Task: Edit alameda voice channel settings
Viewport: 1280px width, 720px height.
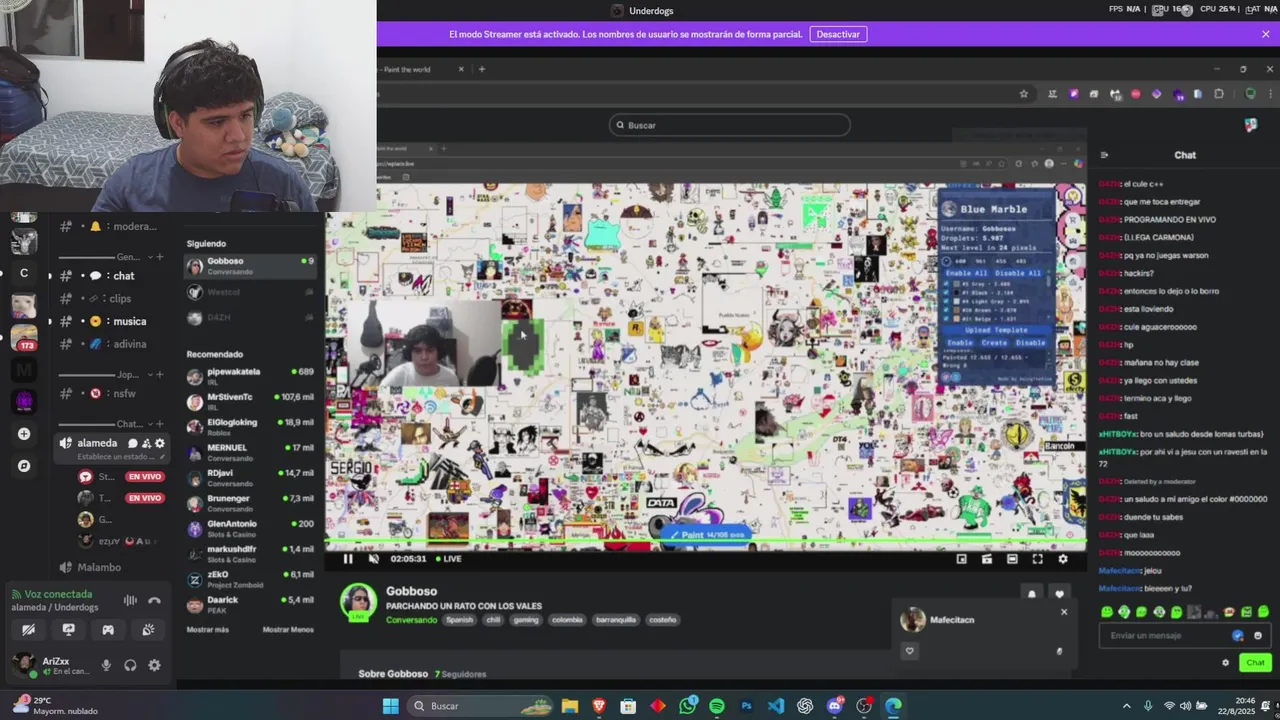Action: (x=160, y=443)
